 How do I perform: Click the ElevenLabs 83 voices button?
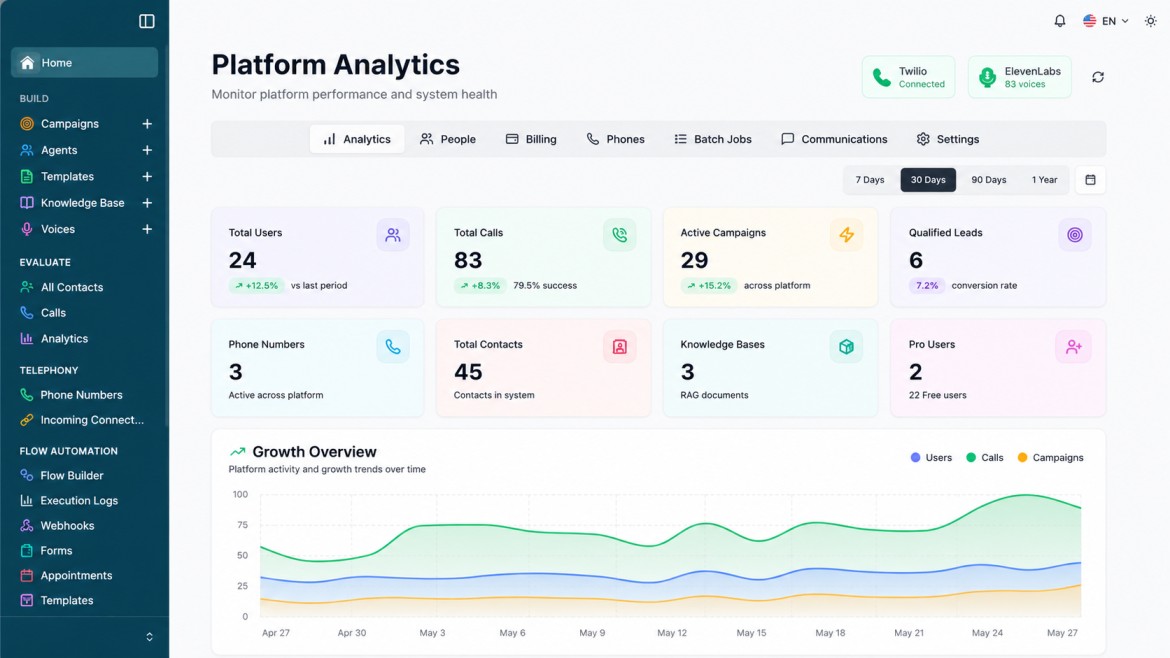click(x=1019, y=77)
